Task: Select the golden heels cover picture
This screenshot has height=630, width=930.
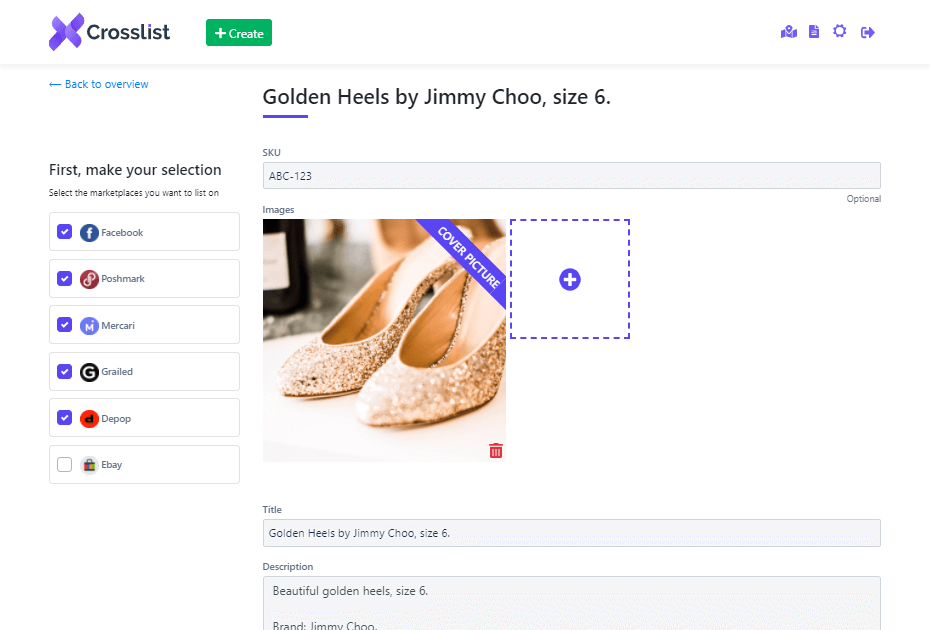Action: coord(384,340)
